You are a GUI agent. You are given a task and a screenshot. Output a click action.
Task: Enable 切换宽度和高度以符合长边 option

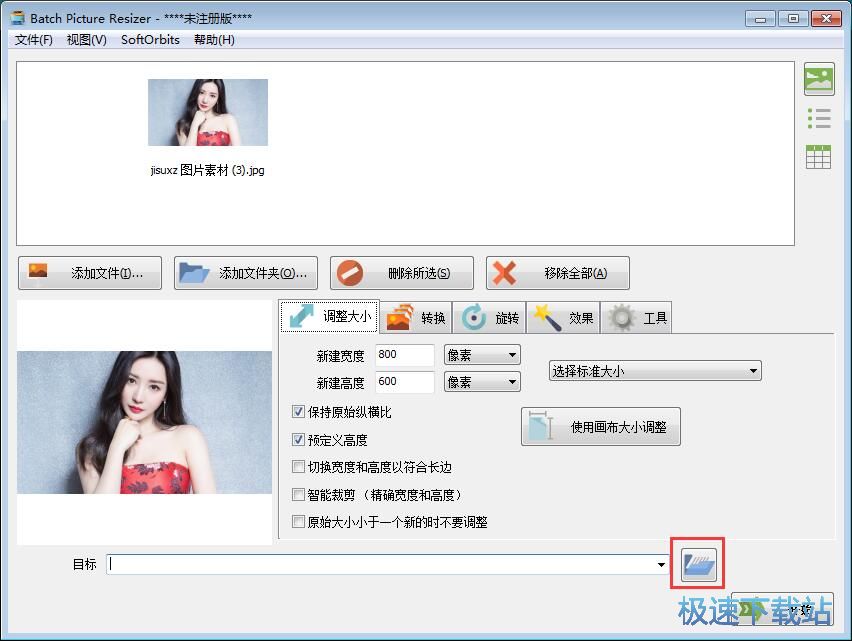point(298,466)
